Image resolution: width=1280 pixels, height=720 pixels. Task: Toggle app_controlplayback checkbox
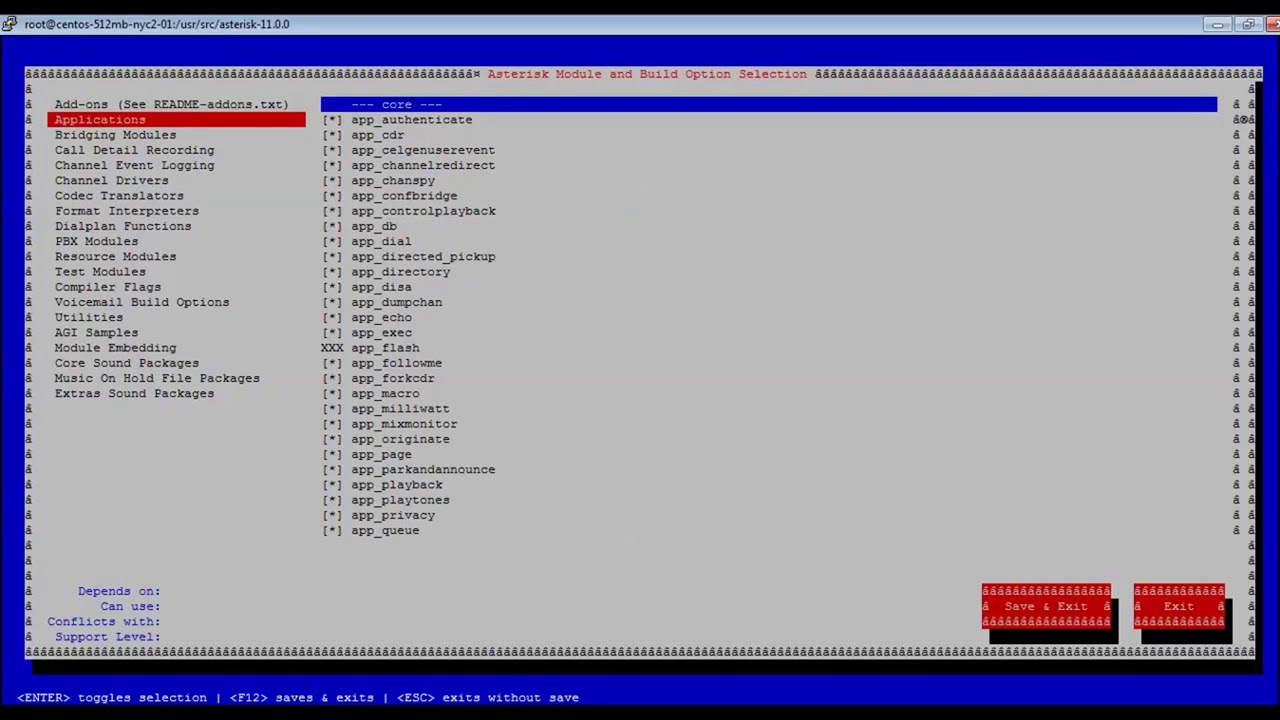click(x=332, y=211)
